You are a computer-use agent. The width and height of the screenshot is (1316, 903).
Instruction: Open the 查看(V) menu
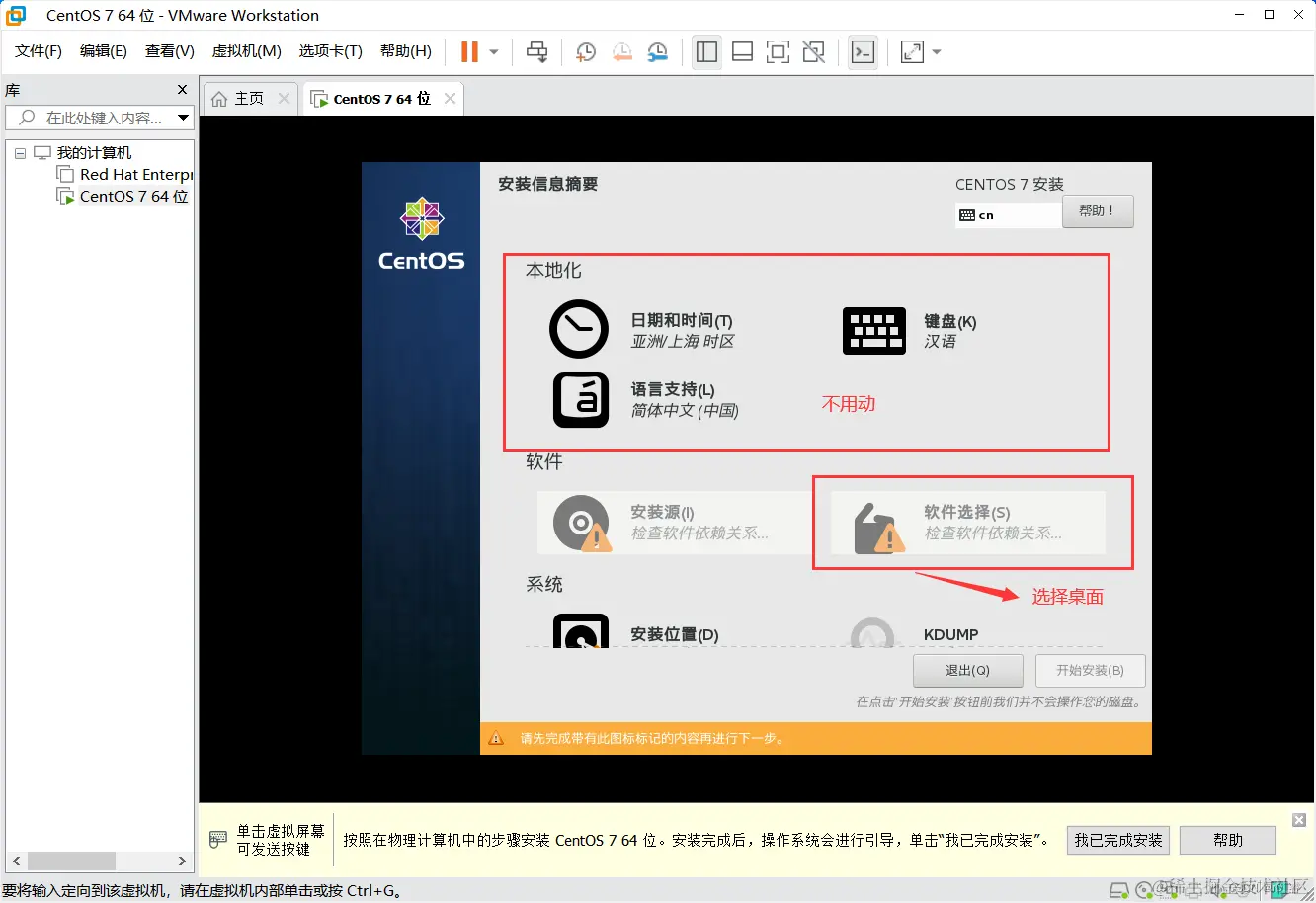tap(170, 51)
